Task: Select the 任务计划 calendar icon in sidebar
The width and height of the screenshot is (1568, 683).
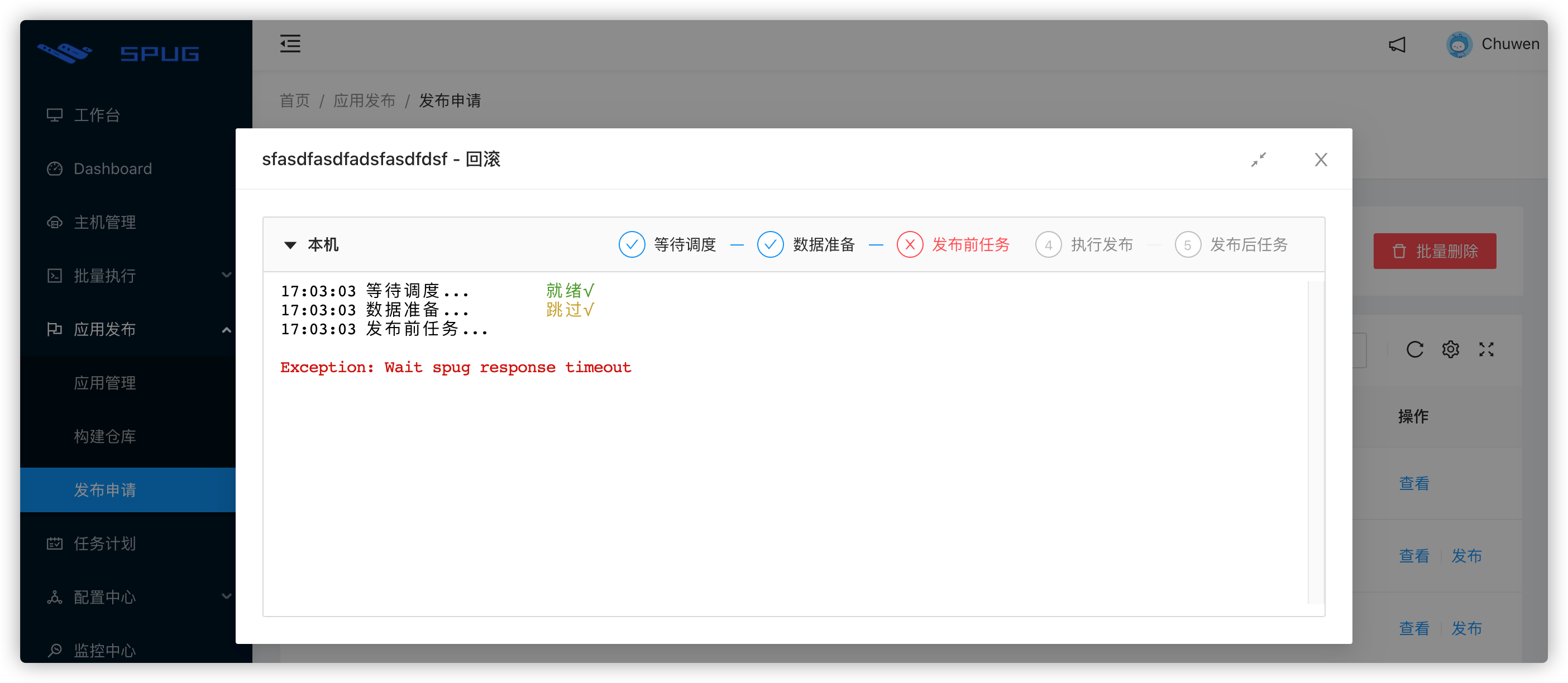Action: (55, 543)
